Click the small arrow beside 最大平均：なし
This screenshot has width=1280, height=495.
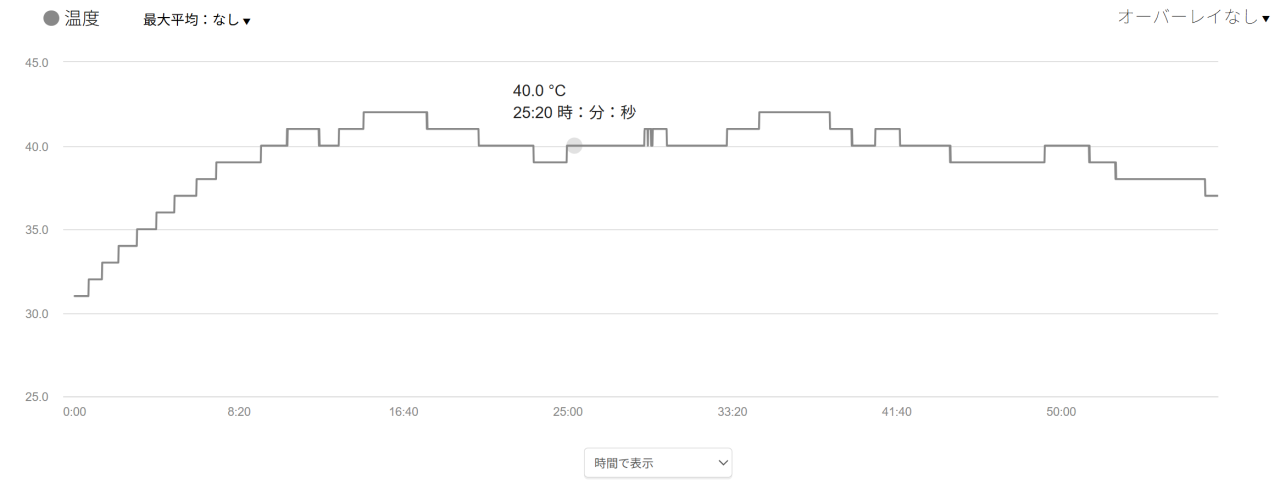pyautogui.click(x=246, y=21)
